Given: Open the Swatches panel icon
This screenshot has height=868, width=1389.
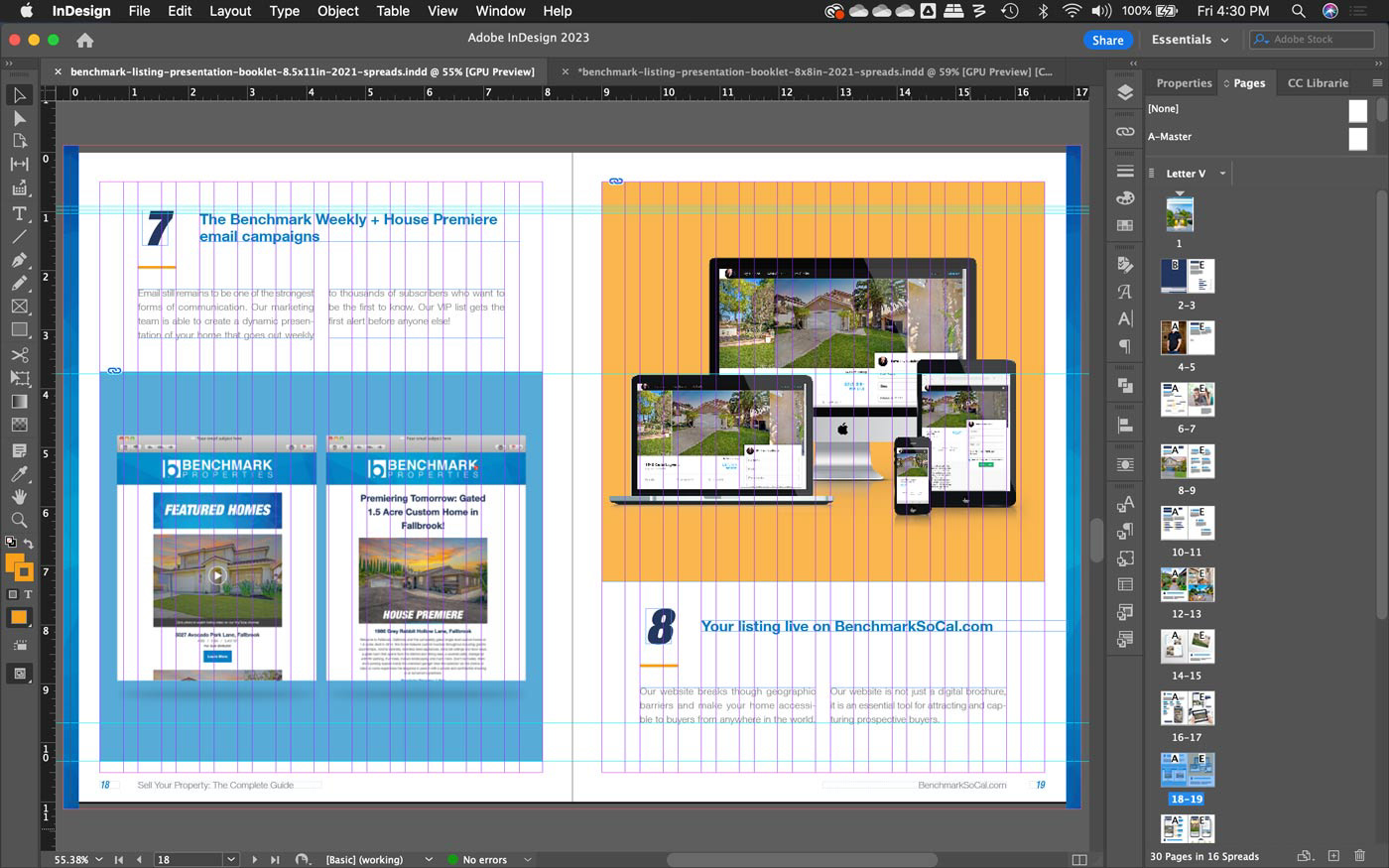Looking at the screenshot, I should coord(1125,225).
